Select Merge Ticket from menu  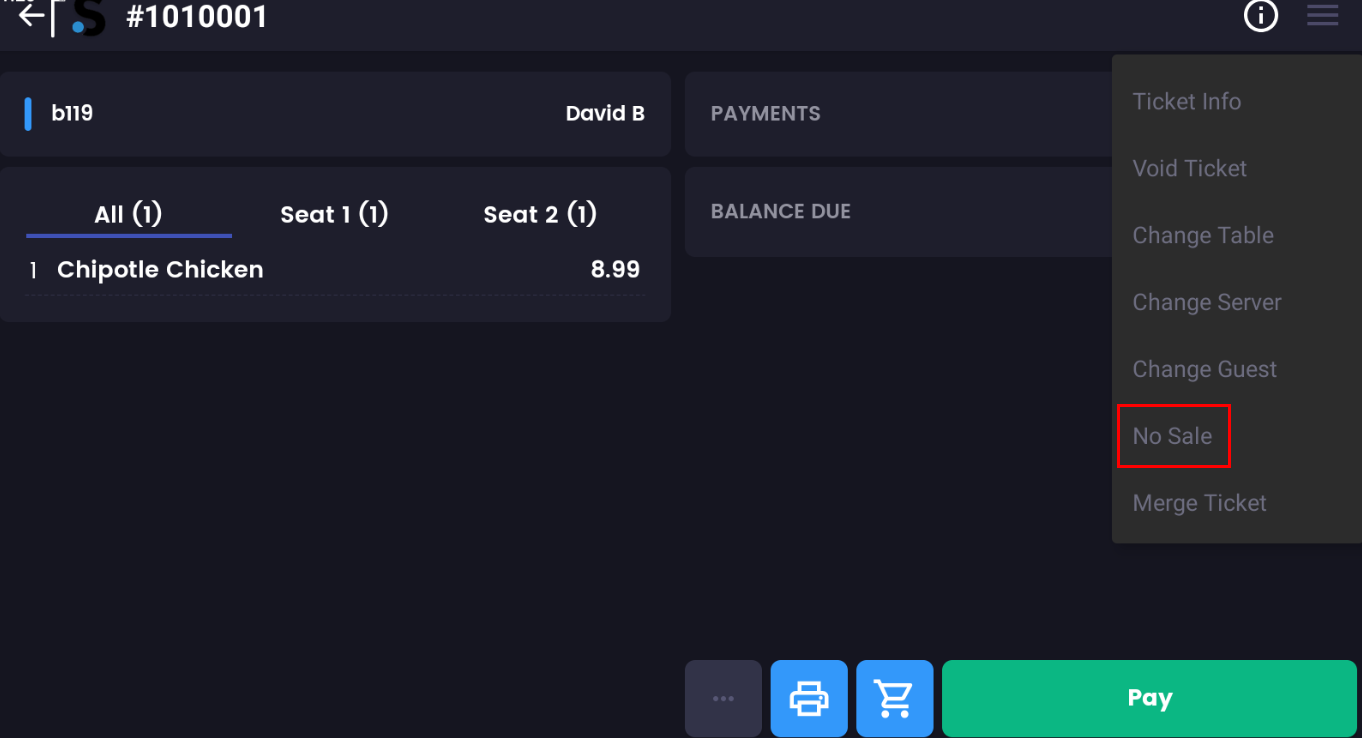(1199, 504)
